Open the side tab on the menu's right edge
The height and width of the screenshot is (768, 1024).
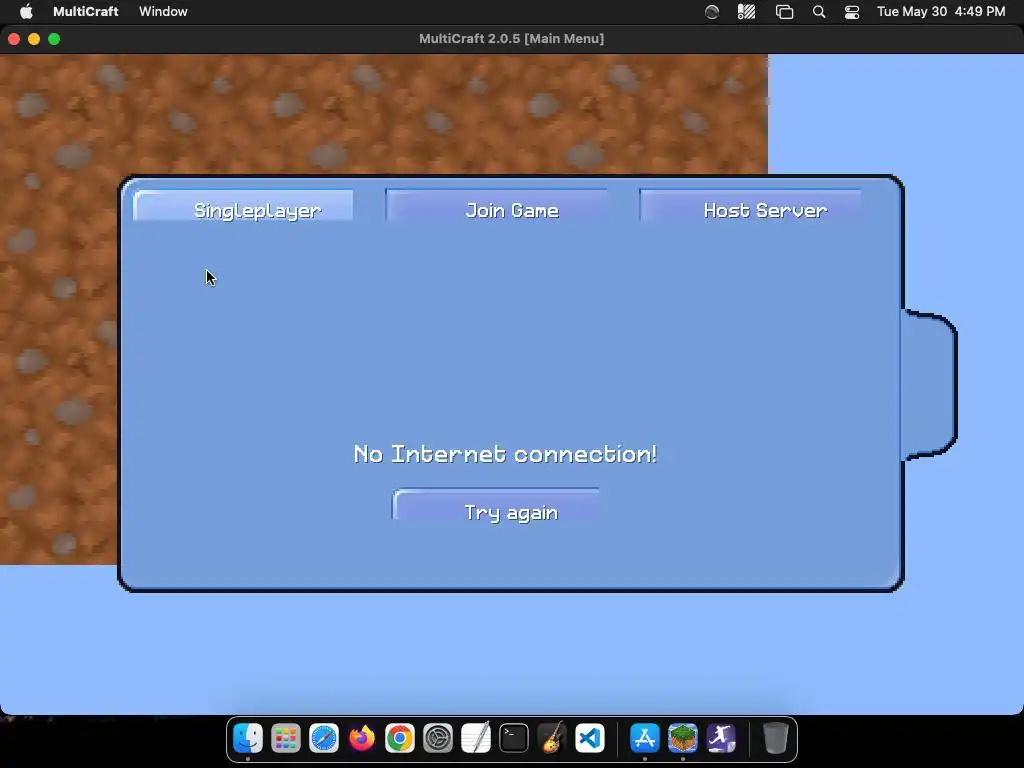(x=929, y=385)
